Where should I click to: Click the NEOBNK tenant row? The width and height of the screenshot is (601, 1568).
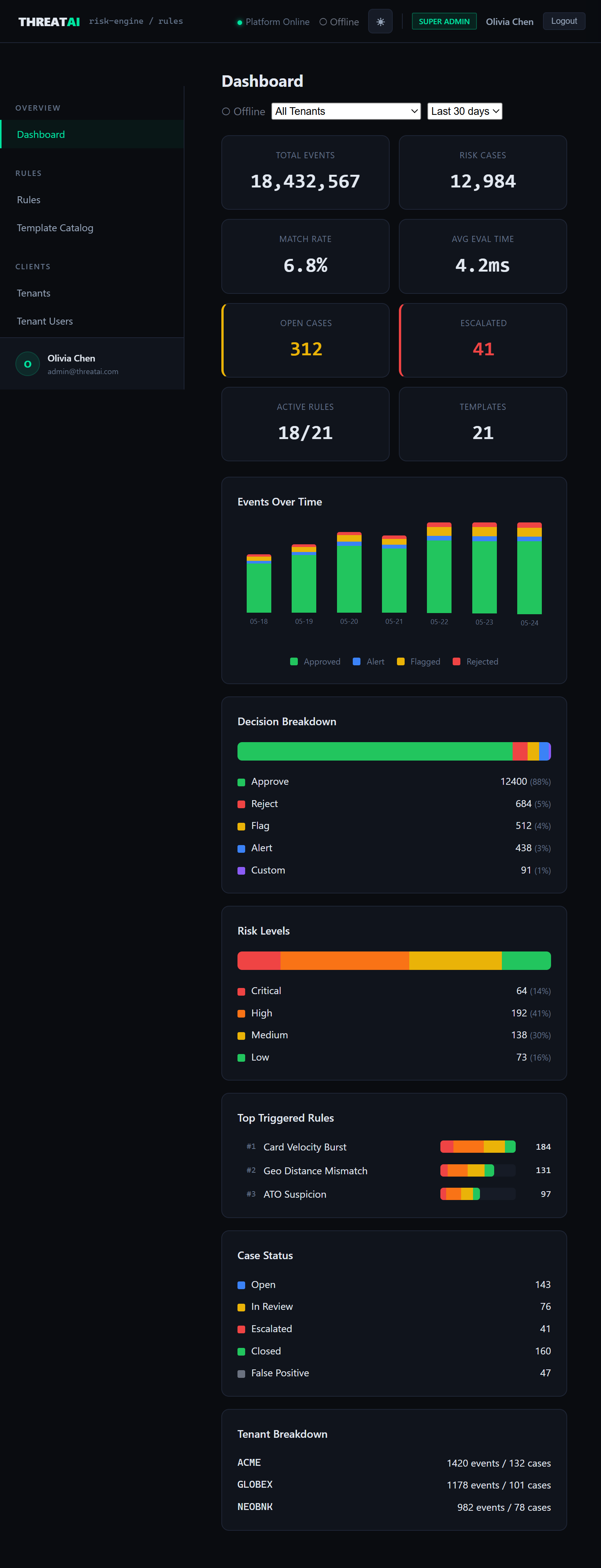tap(394, 1507)
